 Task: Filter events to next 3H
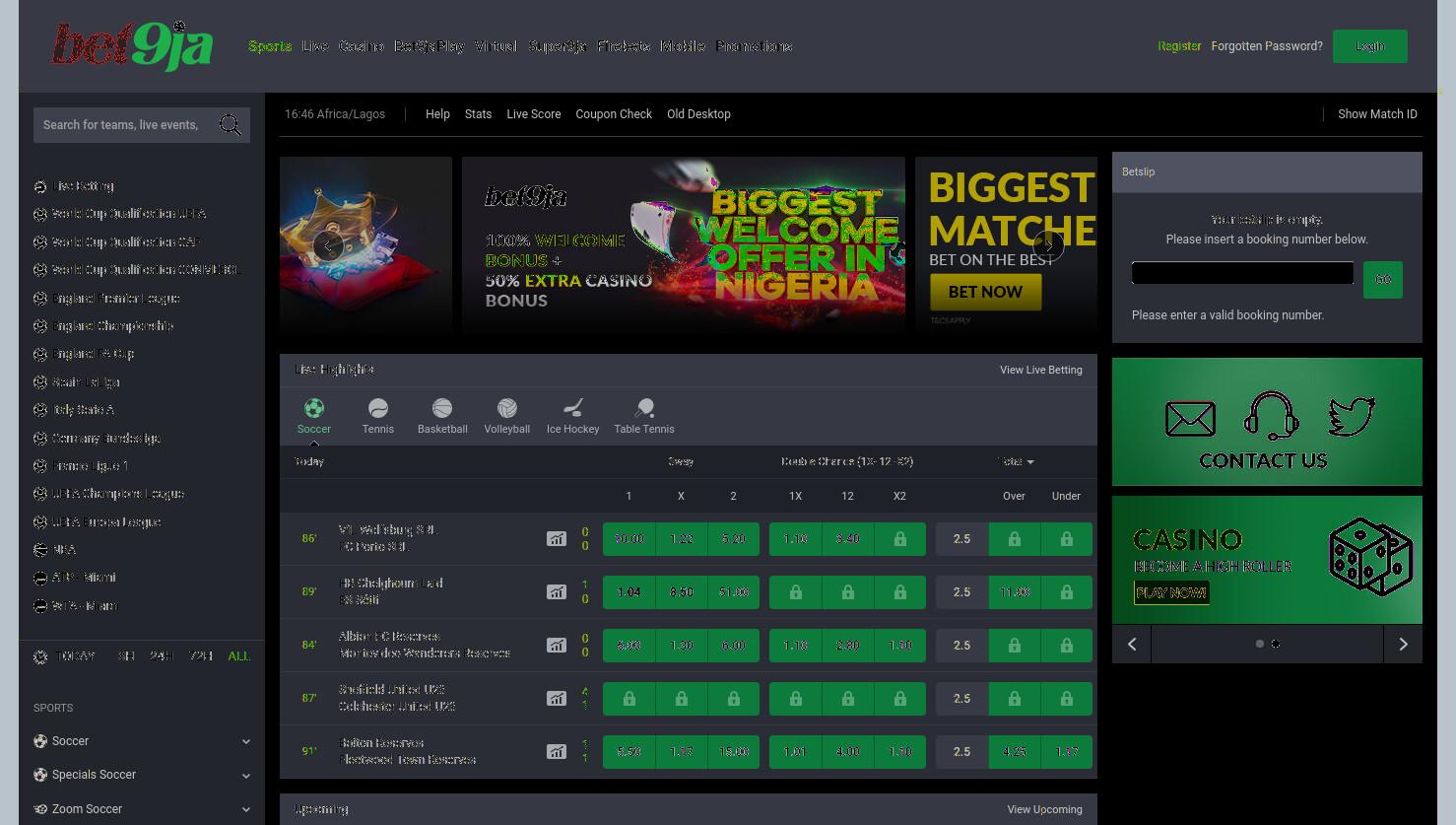coord(126,656)
